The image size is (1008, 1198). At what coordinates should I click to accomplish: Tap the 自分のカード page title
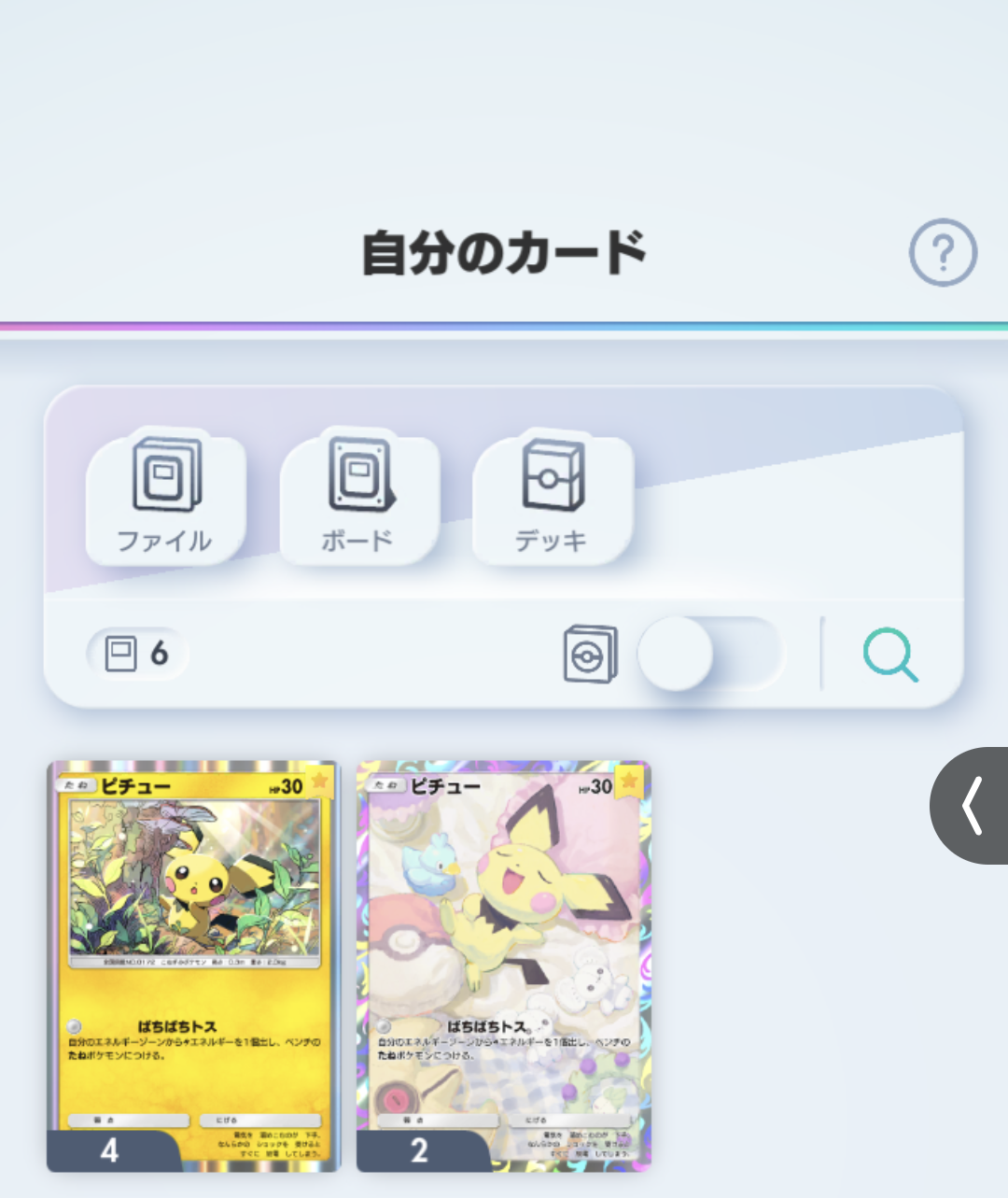tap(504, 252)
